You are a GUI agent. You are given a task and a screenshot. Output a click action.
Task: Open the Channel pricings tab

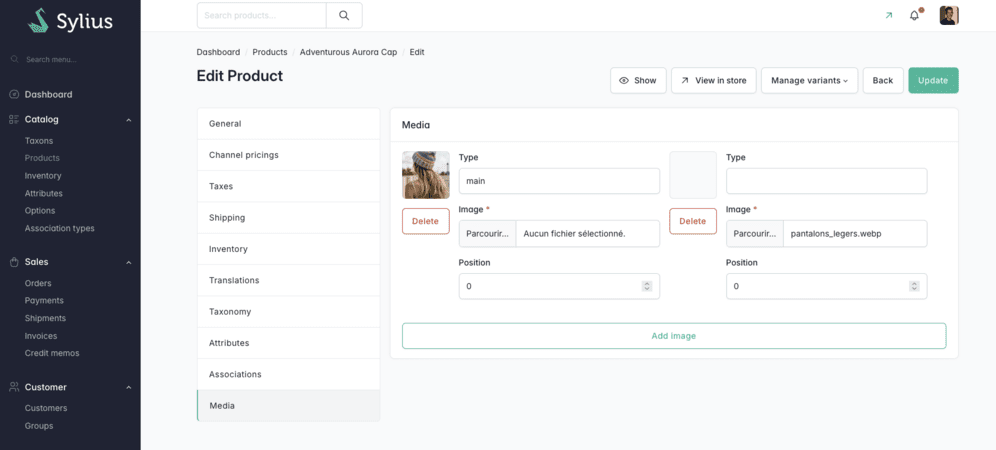(x=288, y=155)
